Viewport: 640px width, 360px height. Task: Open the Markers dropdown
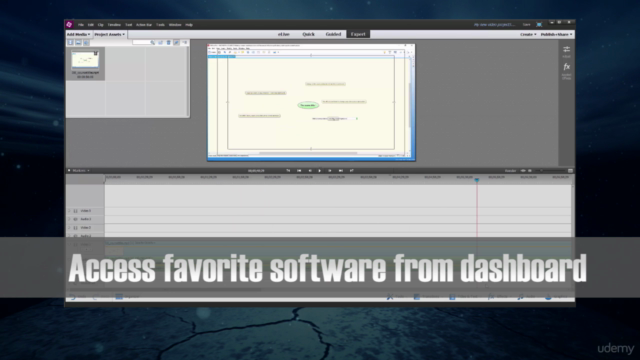pos(80,171)
